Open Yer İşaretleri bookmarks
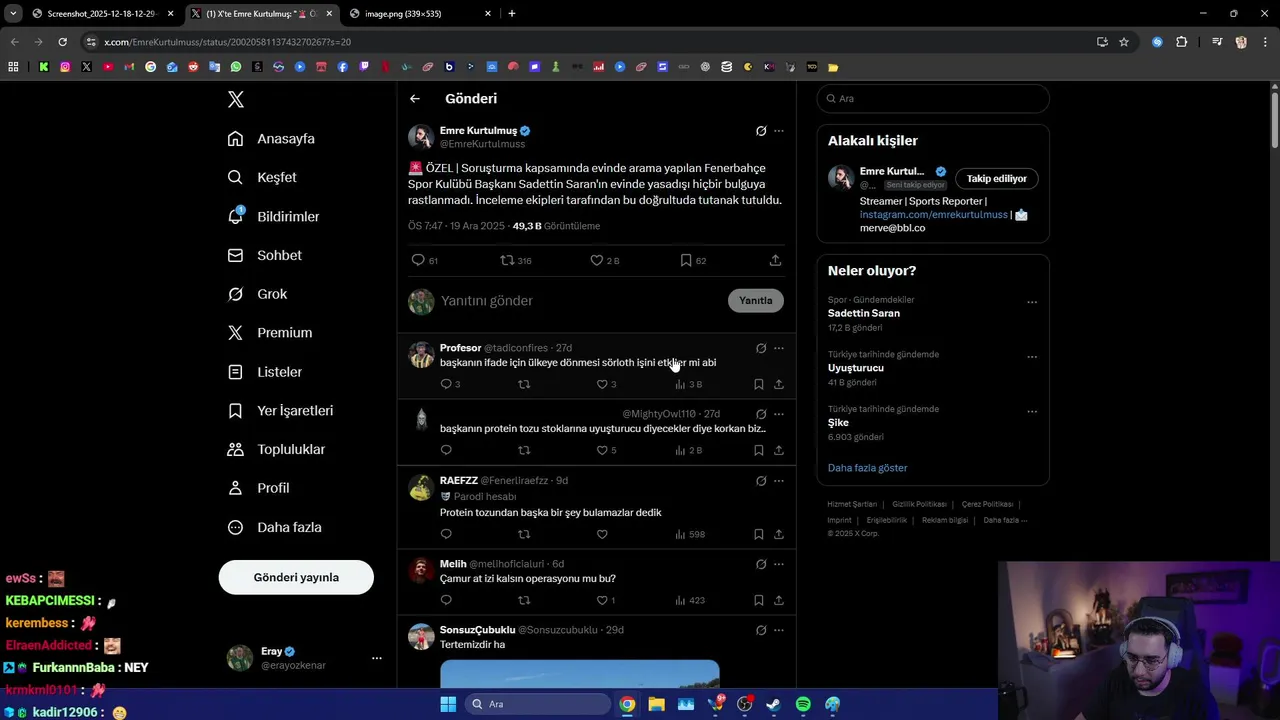Viewport: 1280px width, 720px height. tap(281, 411)
